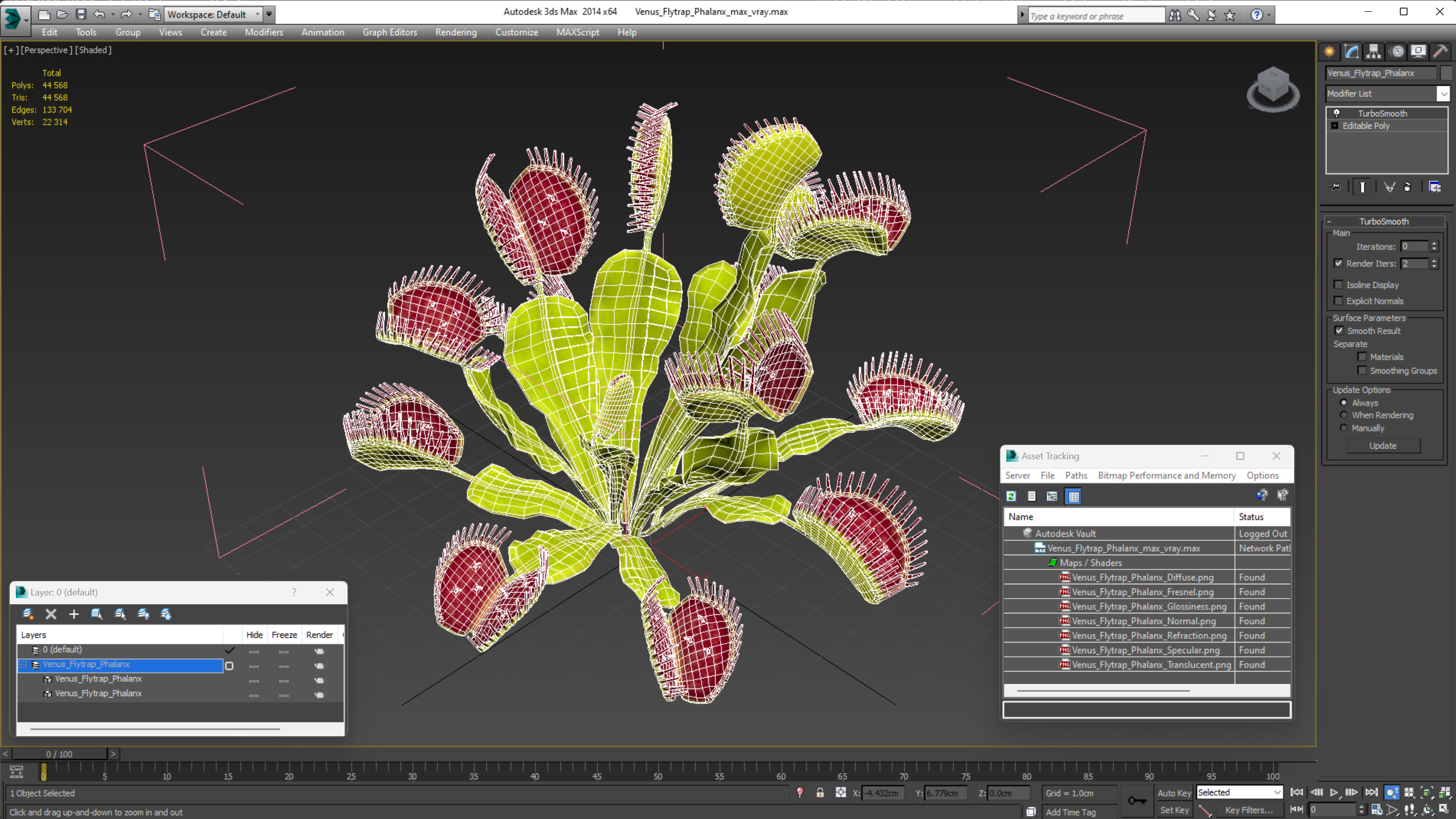Click Refresh icon in Asset Tracking
The height and width of the screenshot is (819, 1456).
1011,497
